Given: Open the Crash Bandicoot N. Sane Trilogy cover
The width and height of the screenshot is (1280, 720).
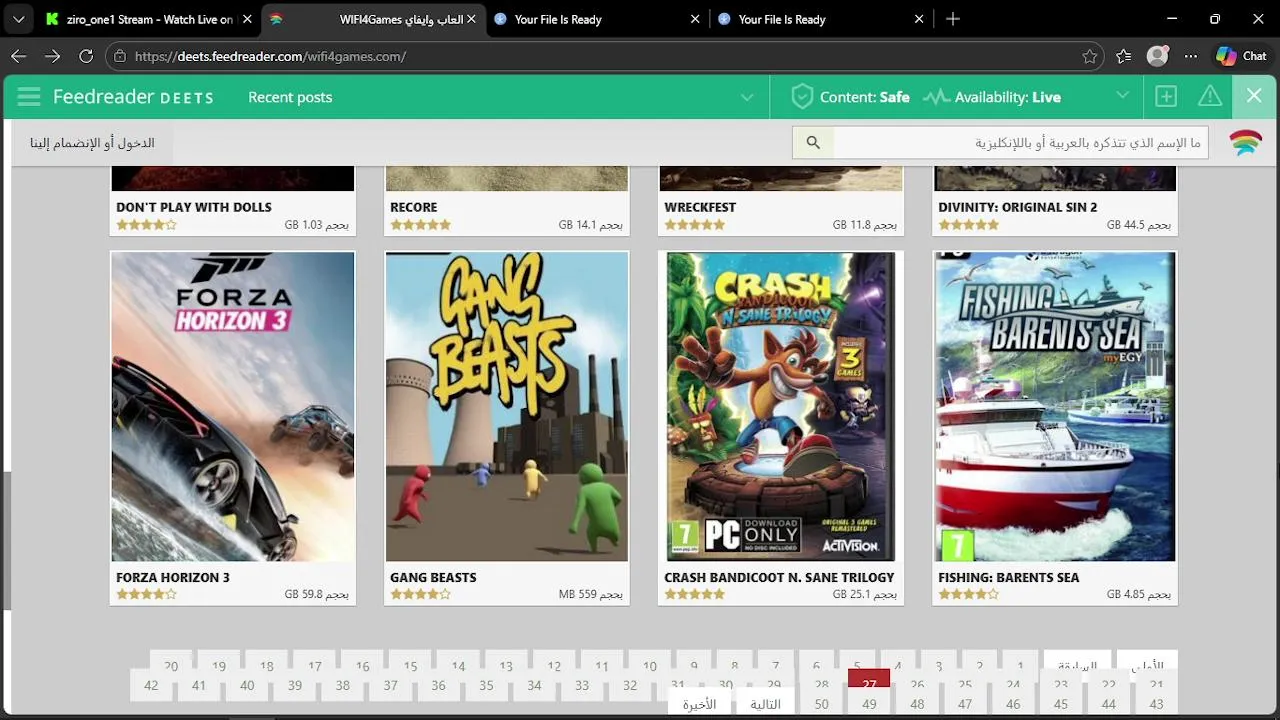Looking at the screenshot, I should pos(781,406).
